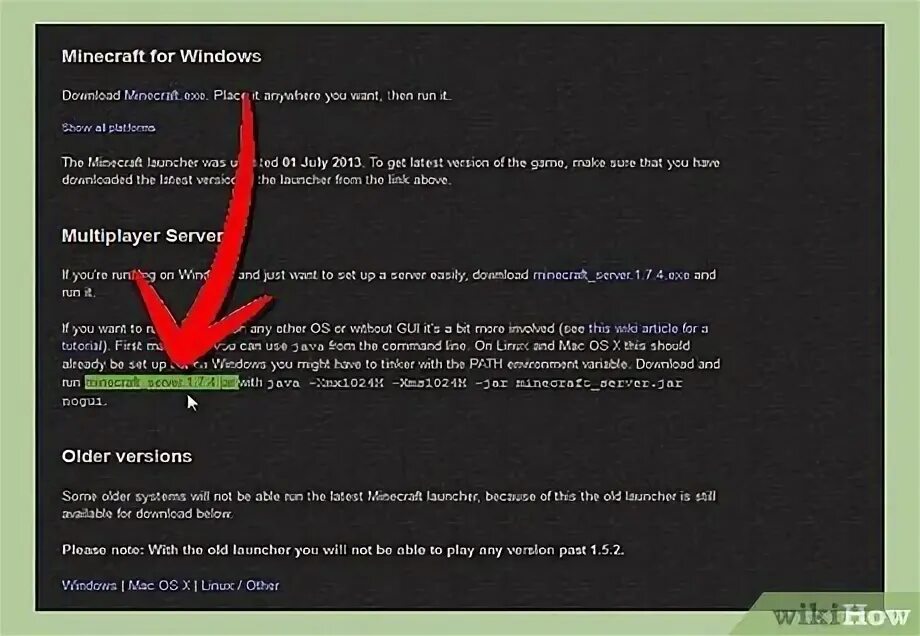The image size is (920, 636).
Task: Click the nogui code text
Action: click(x=84, y=401)
